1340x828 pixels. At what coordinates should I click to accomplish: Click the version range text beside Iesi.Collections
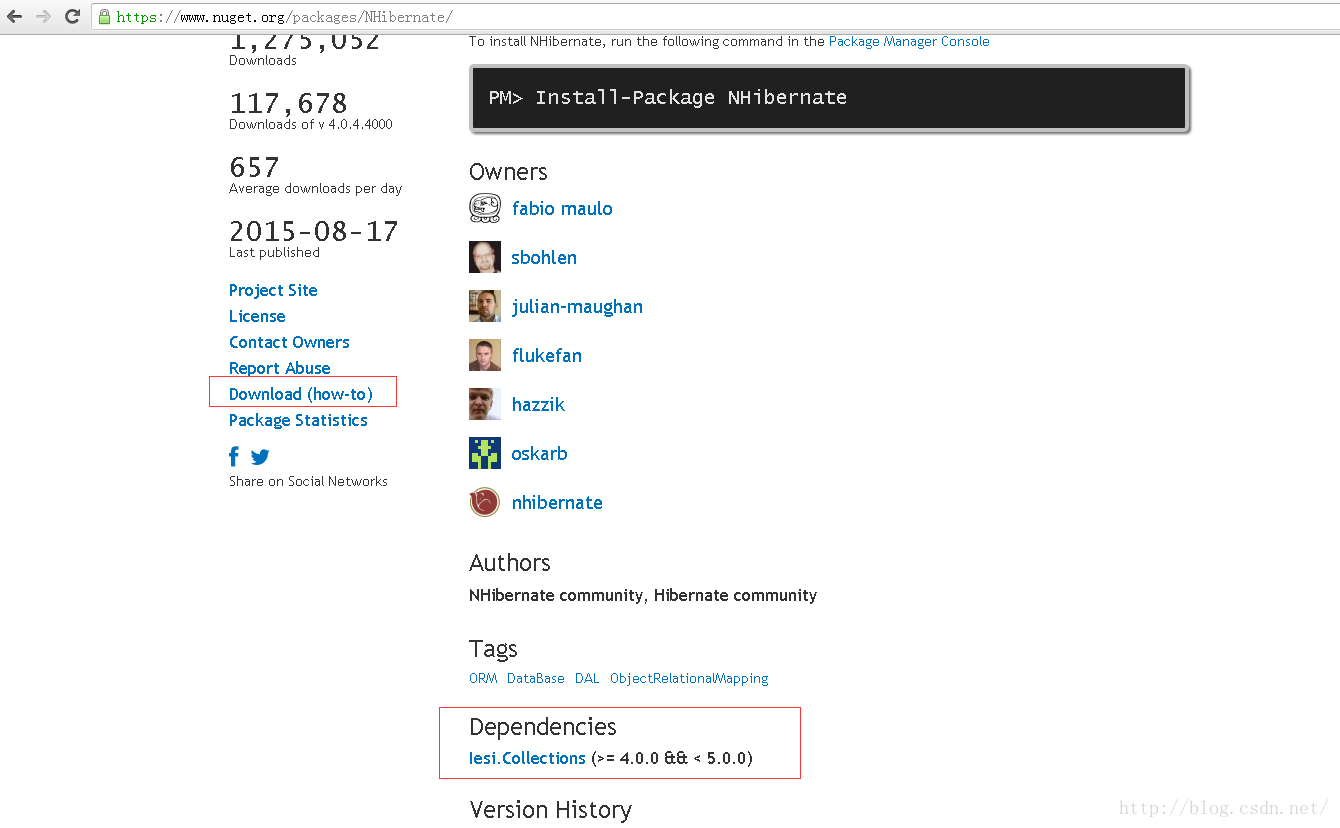click(672, 758)
